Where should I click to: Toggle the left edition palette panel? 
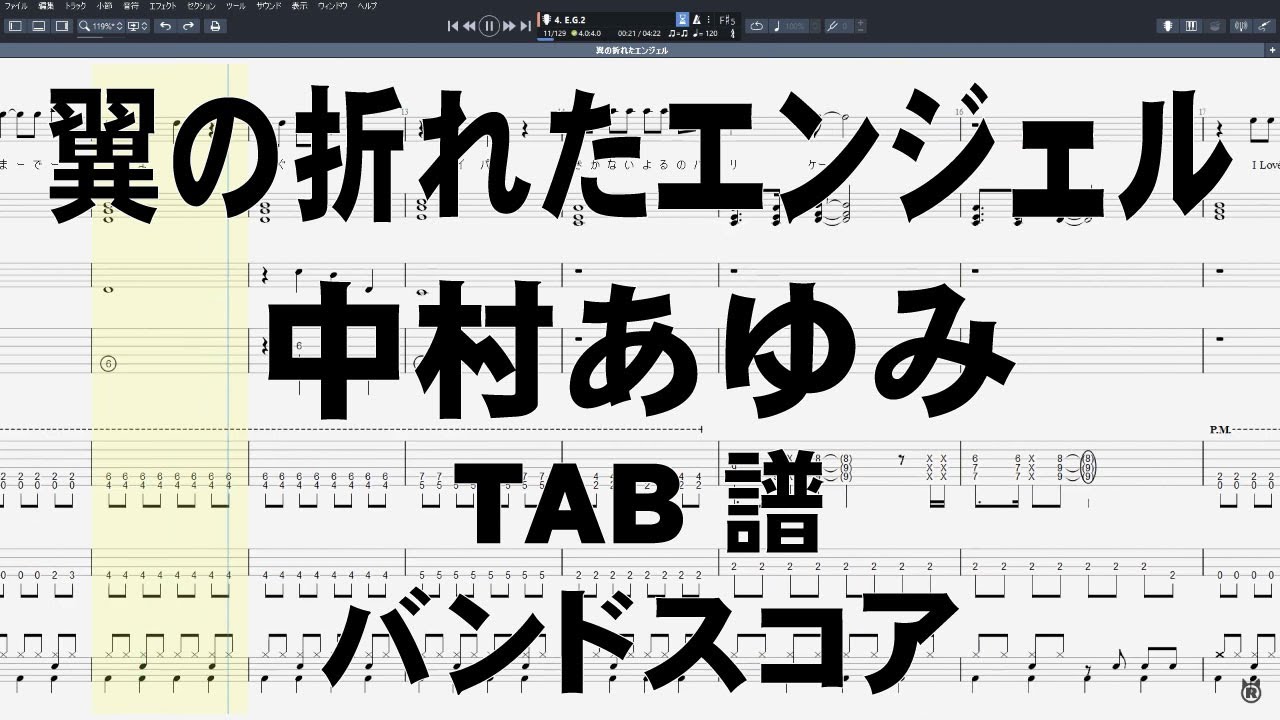pos(15,26)
